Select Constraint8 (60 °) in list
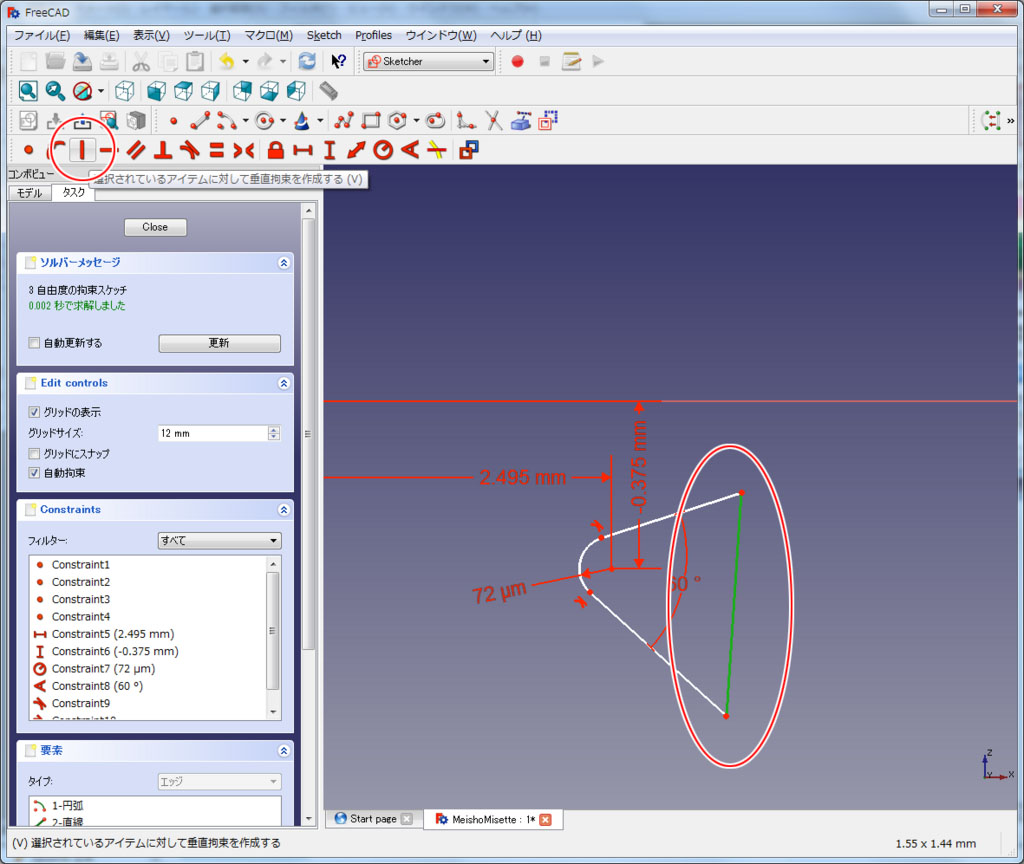The width and height of the screenshot is (1024, 864). tap(97, 686)
